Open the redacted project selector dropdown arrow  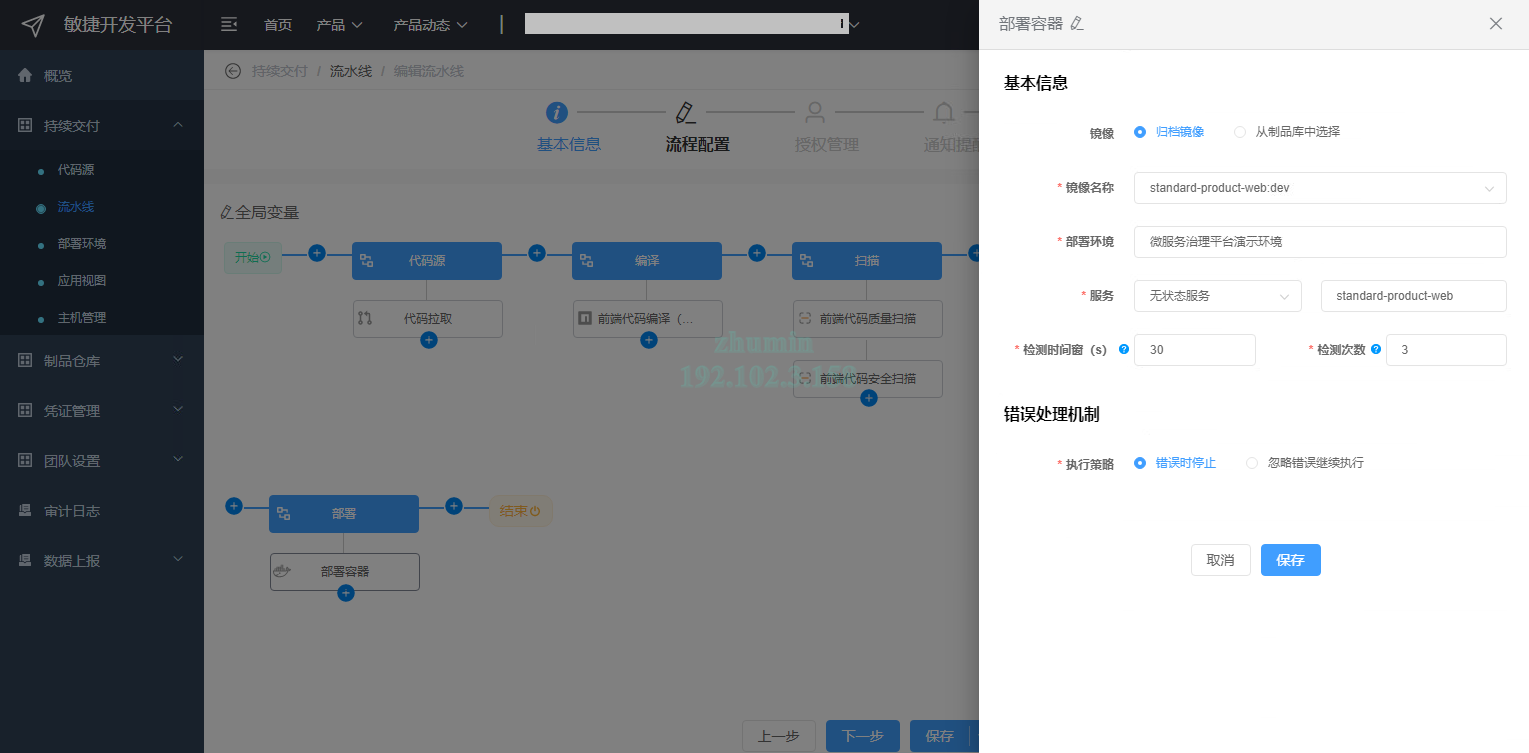(854, 25)
